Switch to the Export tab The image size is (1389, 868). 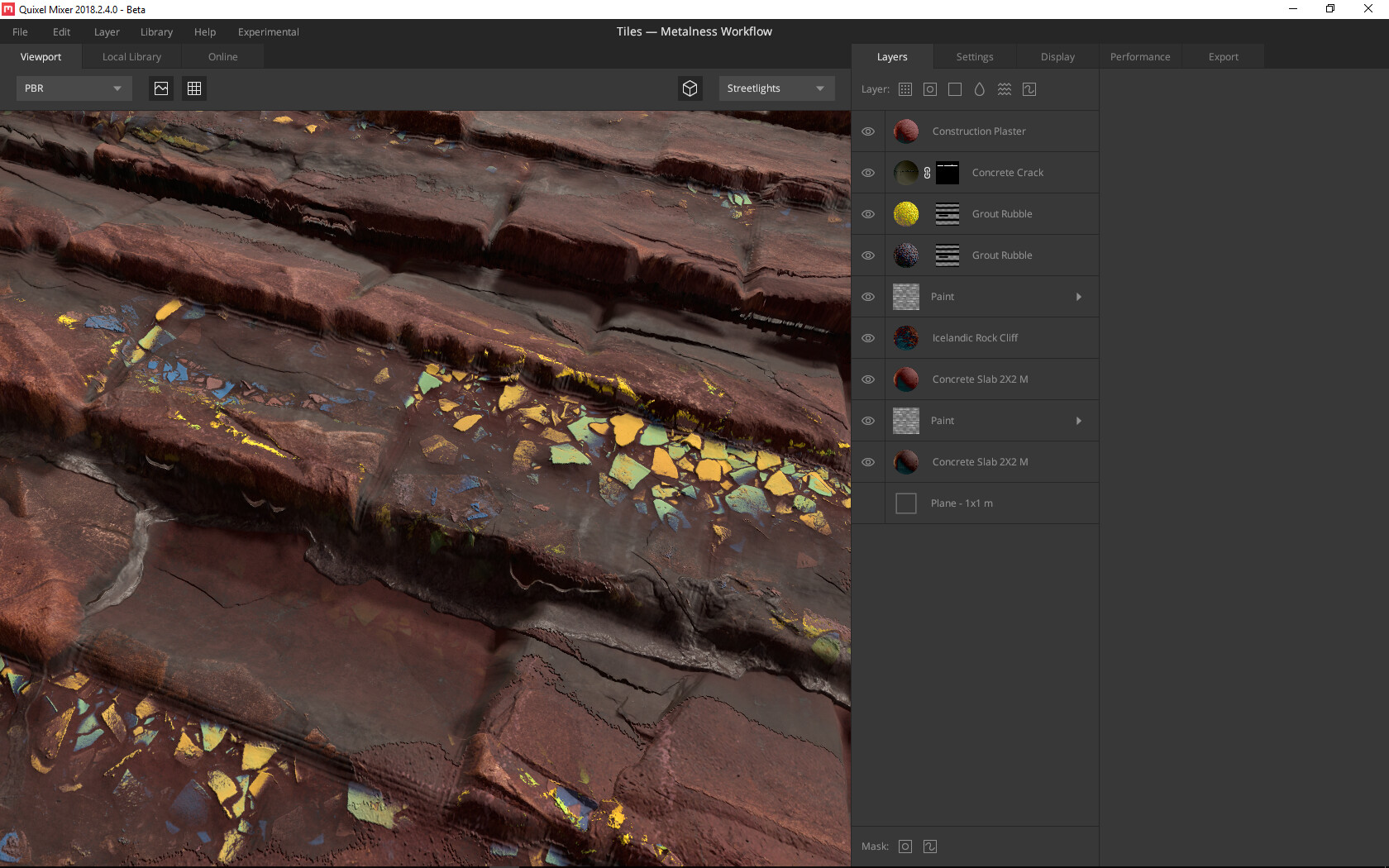(1223, 56)
